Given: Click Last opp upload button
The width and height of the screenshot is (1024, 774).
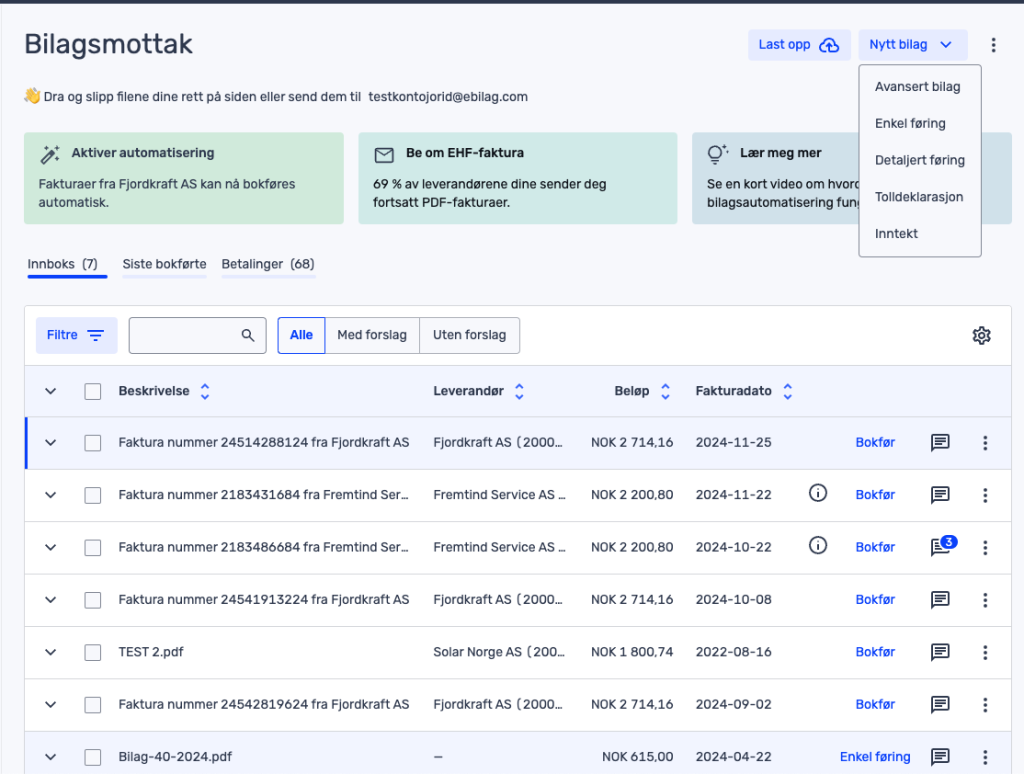Looking at the screenshot, I should [x=799, y=45].
